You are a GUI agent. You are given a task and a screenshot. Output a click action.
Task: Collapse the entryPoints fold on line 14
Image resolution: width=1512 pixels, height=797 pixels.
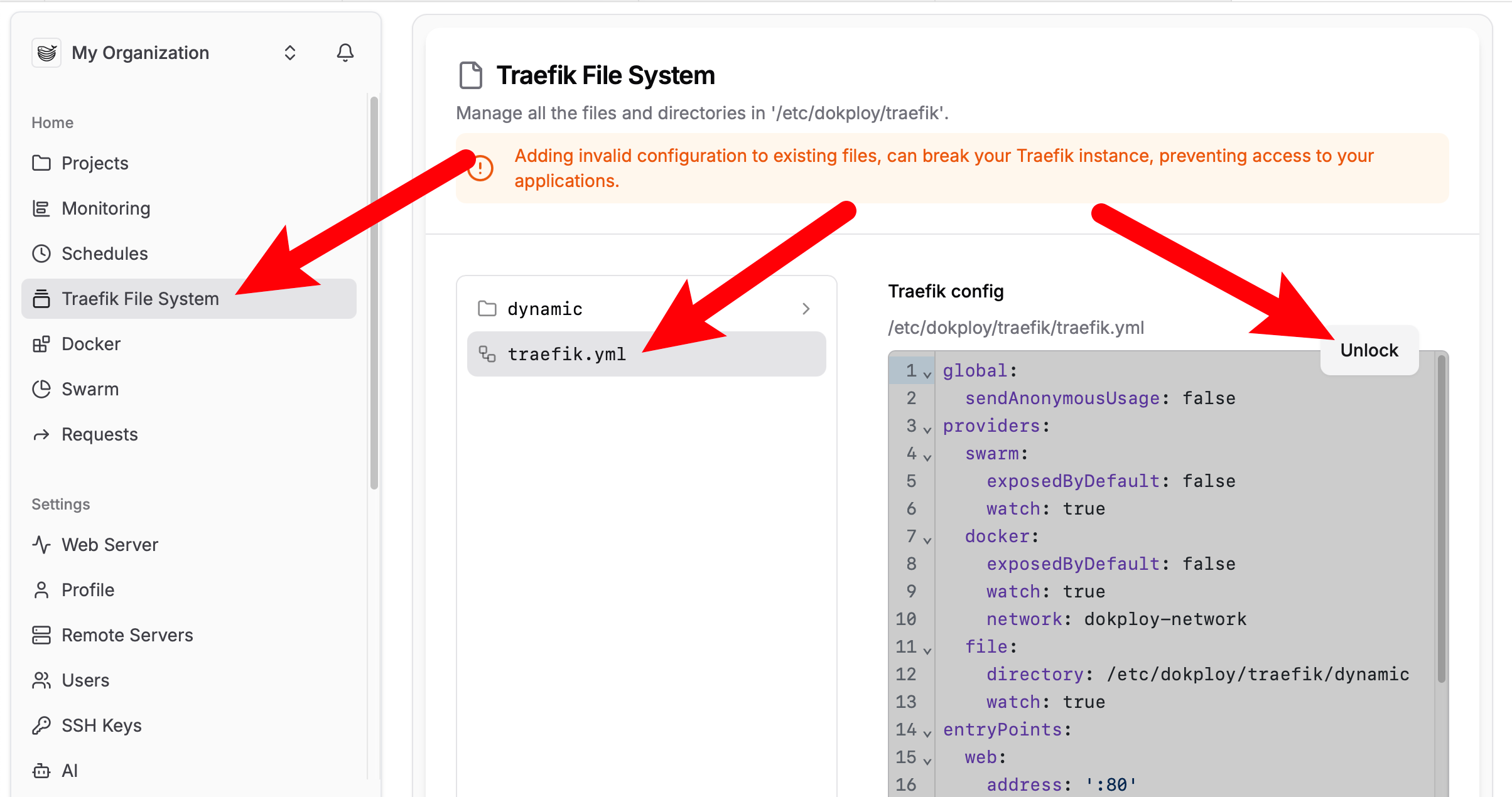[927, 733]
